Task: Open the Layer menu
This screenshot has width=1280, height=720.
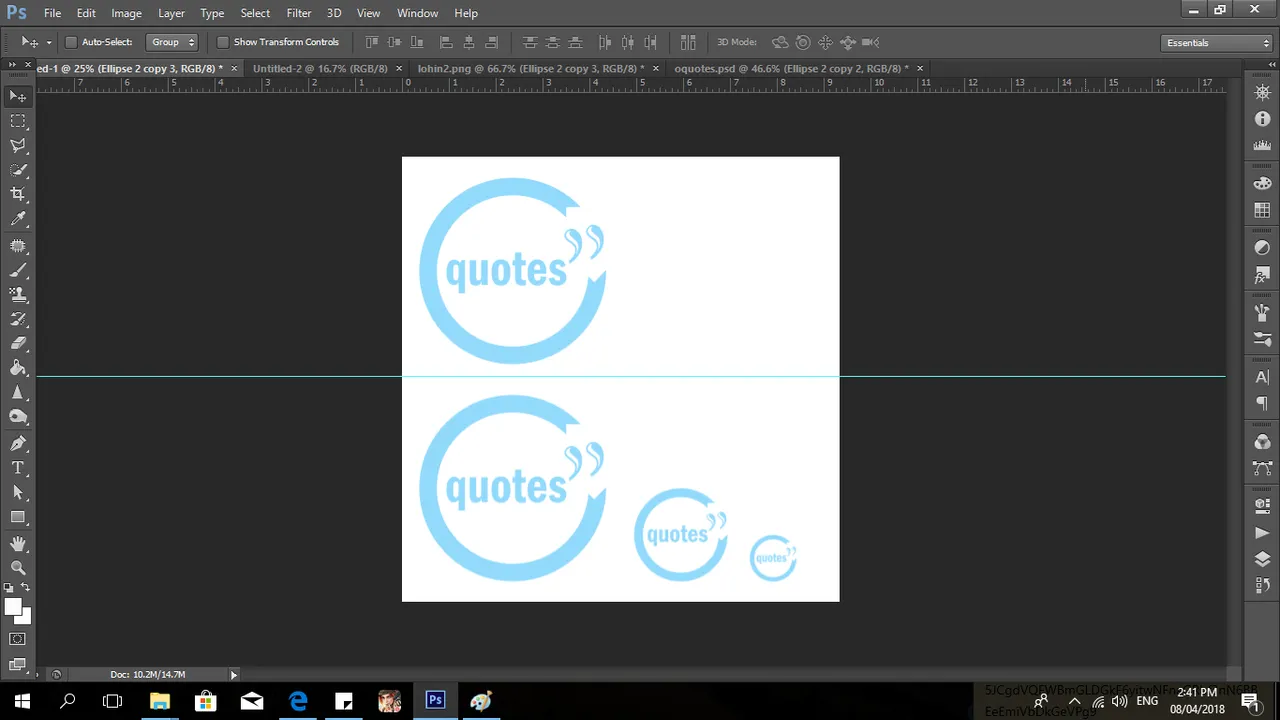Action: click(171, 13)
